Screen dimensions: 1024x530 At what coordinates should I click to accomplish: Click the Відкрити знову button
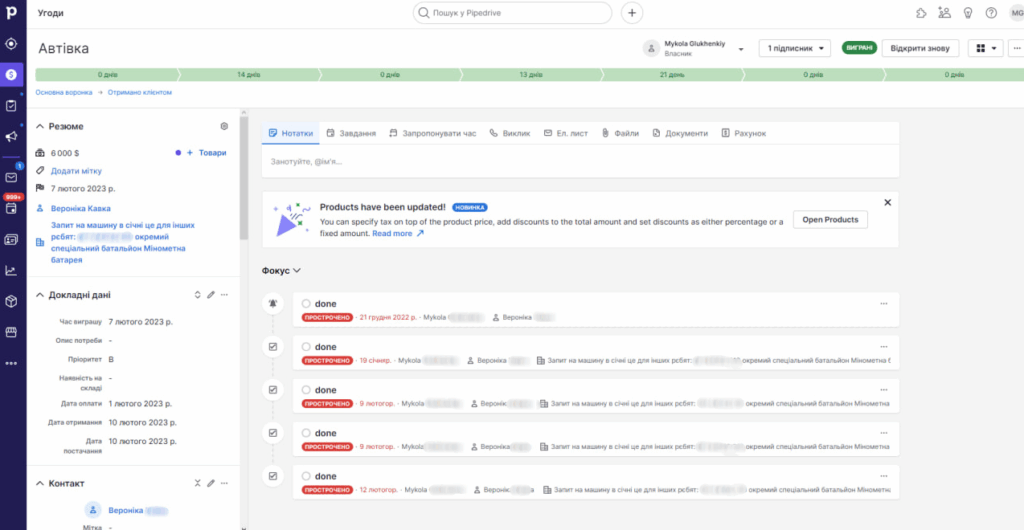pos(920,48)
